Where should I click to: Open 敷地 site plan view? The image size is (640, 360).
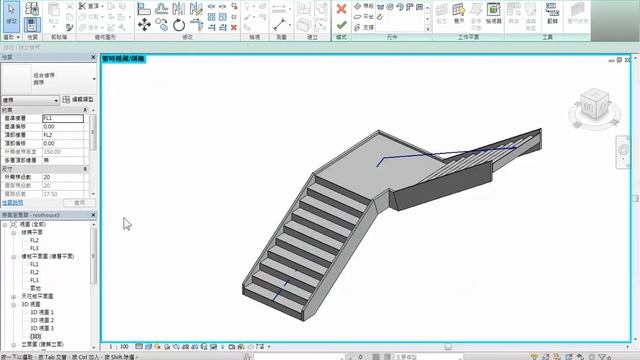(36, 289)
